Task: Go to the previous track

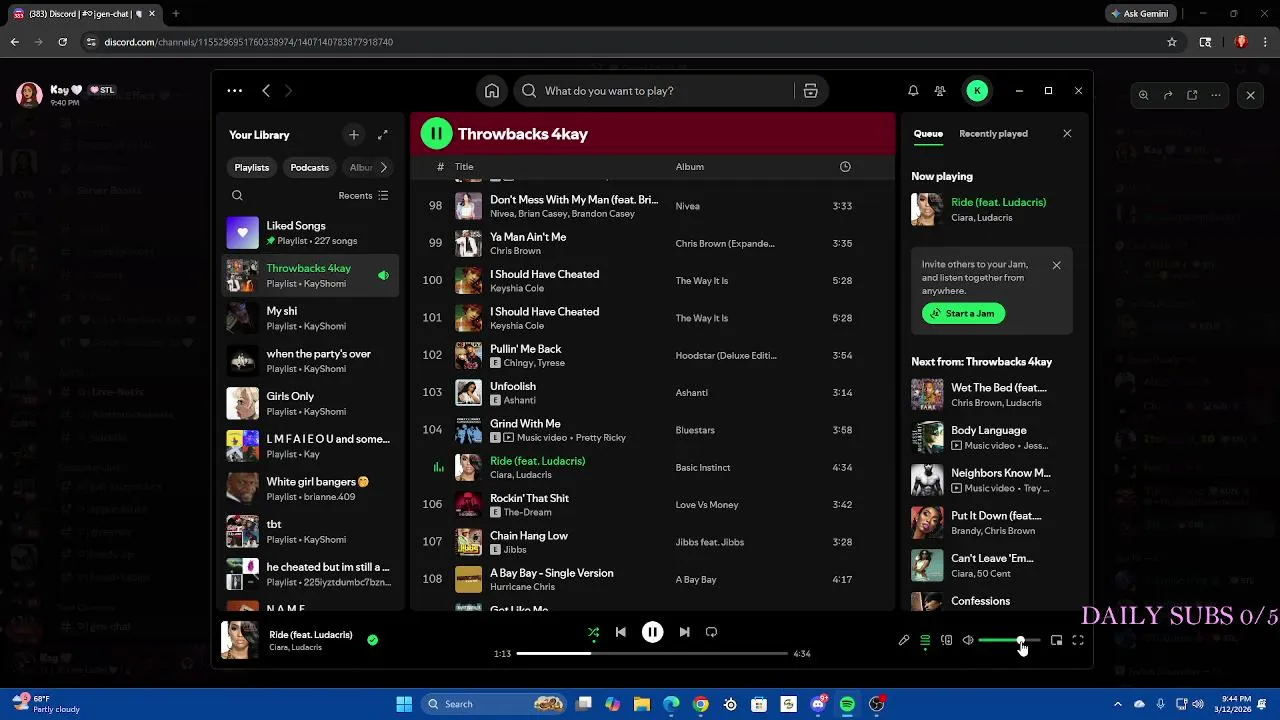Action: pyautogui.click(x=620, y=632)
